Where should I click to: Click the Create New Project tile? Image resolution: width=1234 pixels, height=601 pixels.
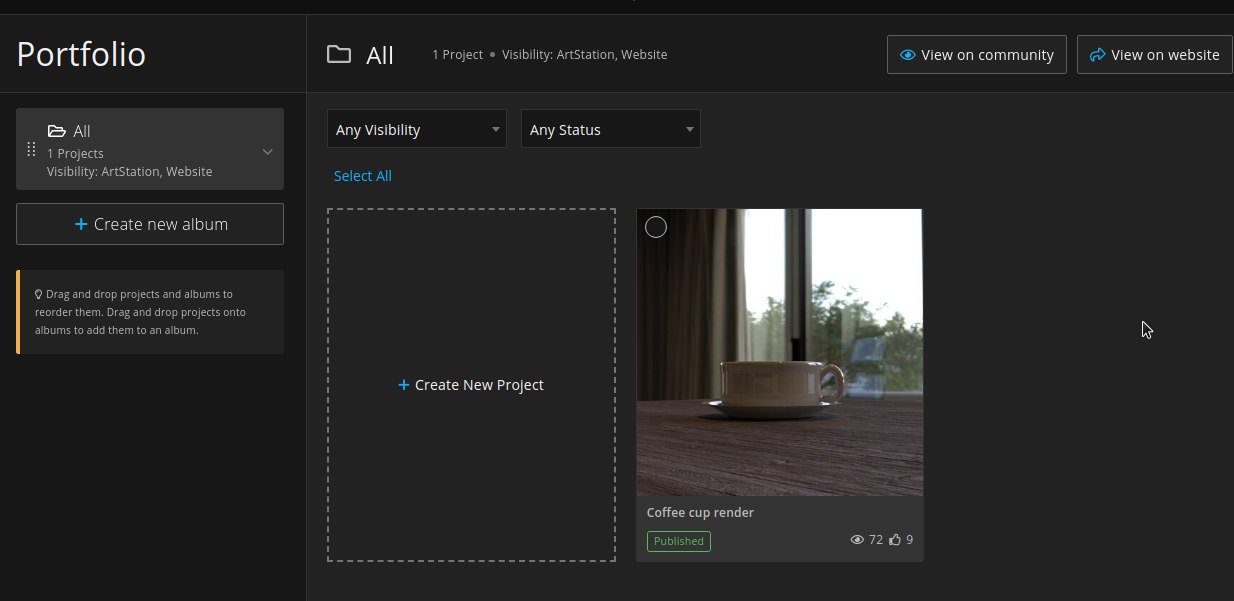pyautogui.click(x=471, y=385)
